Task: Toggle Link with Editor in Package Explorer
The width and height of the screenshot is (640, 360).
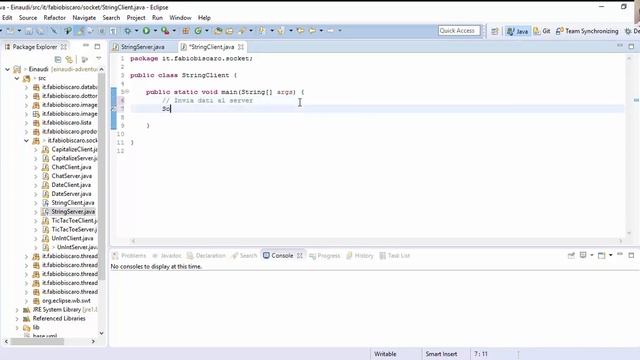Action: tap(69, 60)
